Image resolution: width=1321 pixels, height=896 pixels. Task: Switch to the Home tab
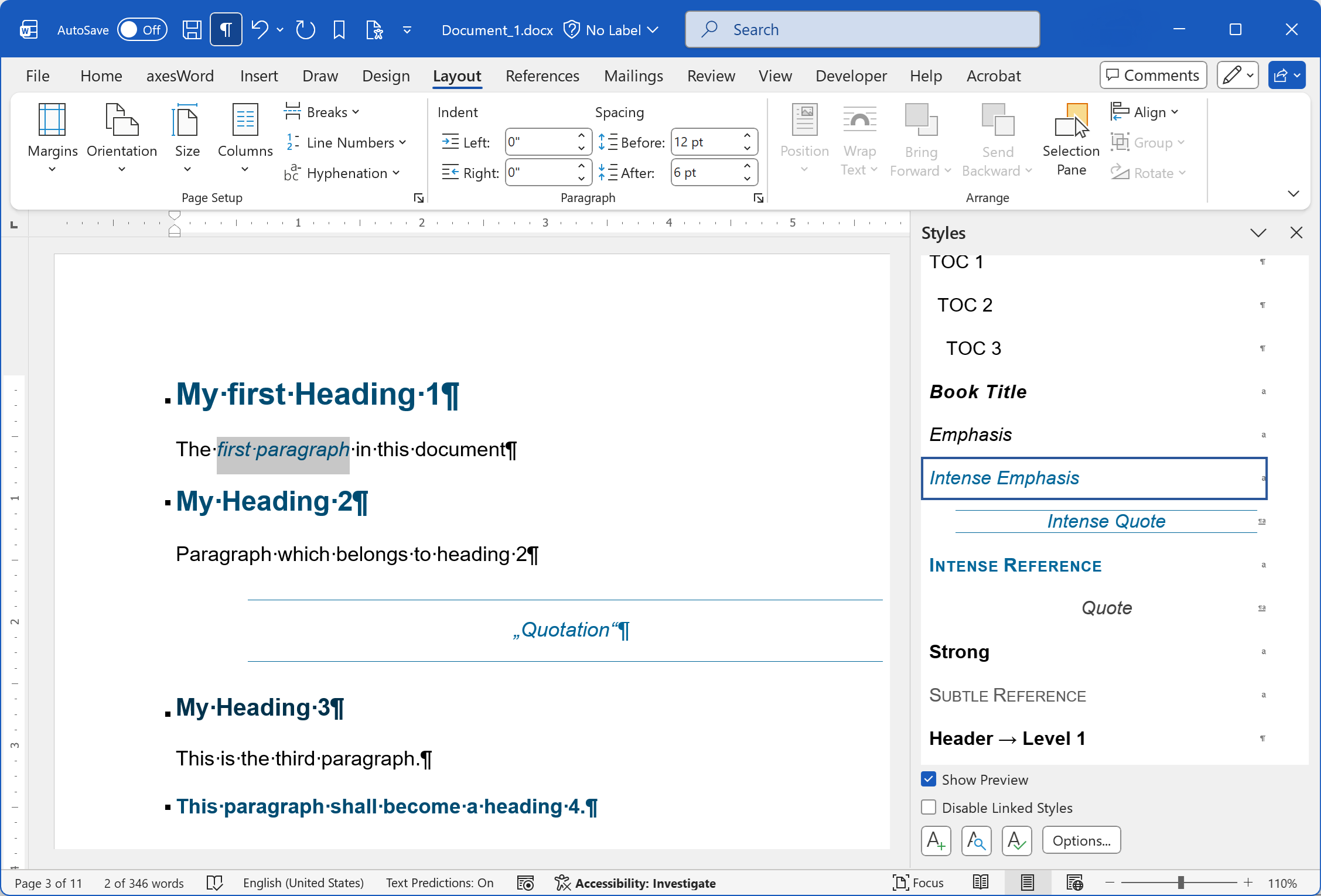coord(101,76)
